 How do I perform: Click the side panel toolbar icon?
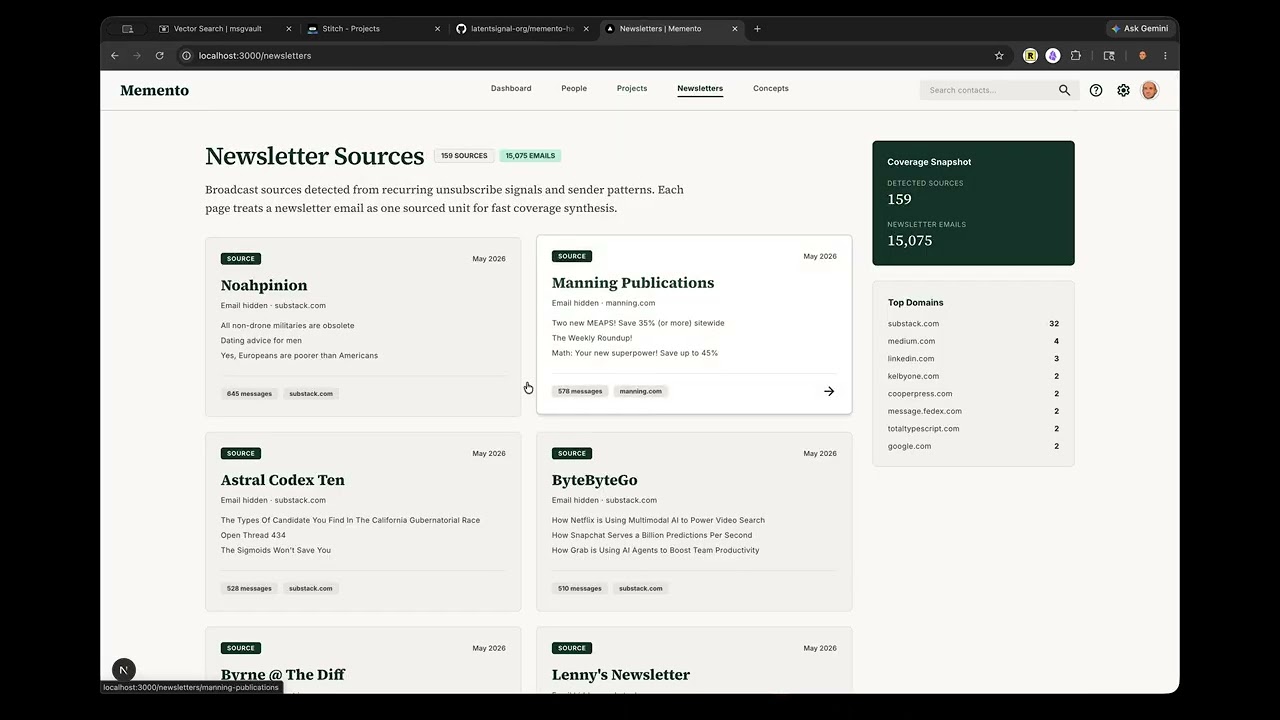[1109, 56]
